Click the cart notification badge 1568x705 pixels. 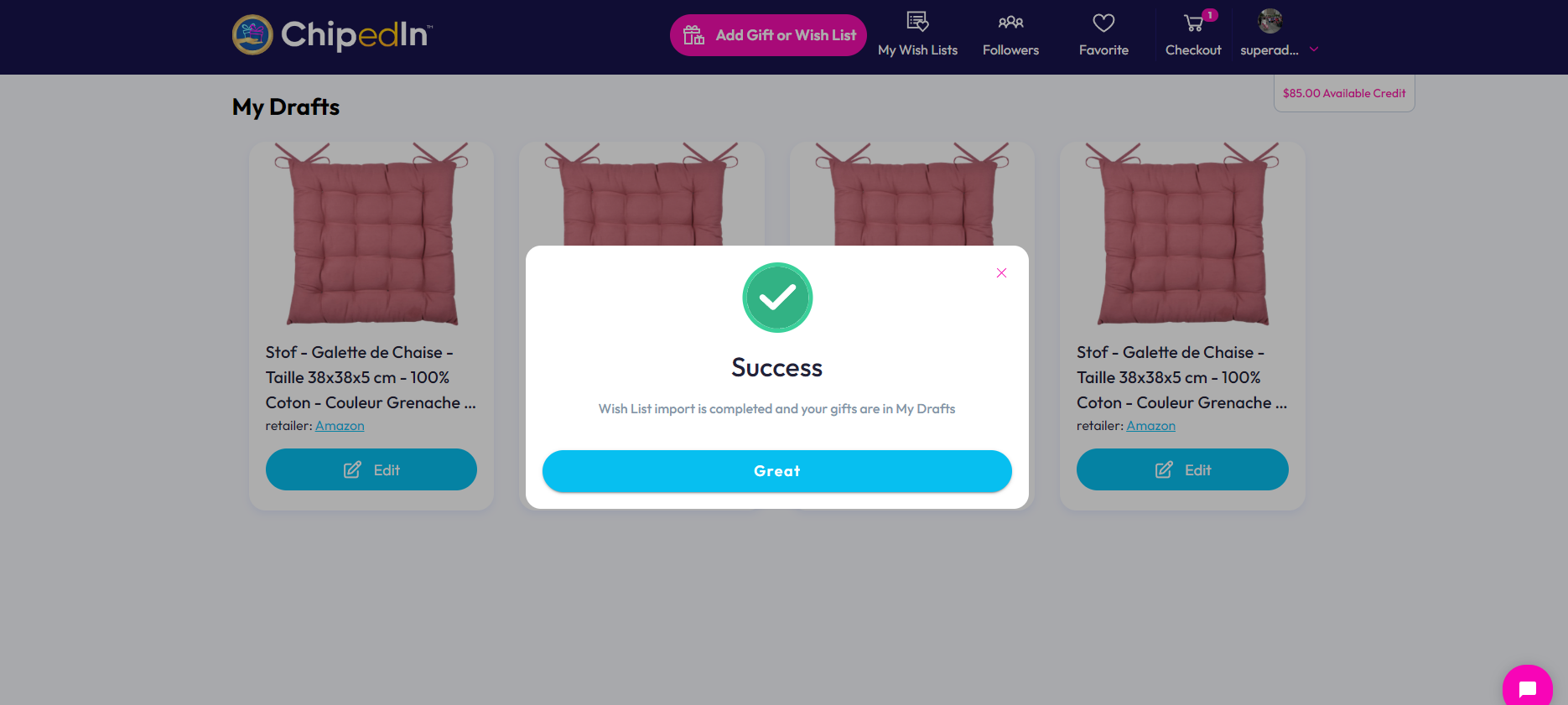tap(1210, 15)
